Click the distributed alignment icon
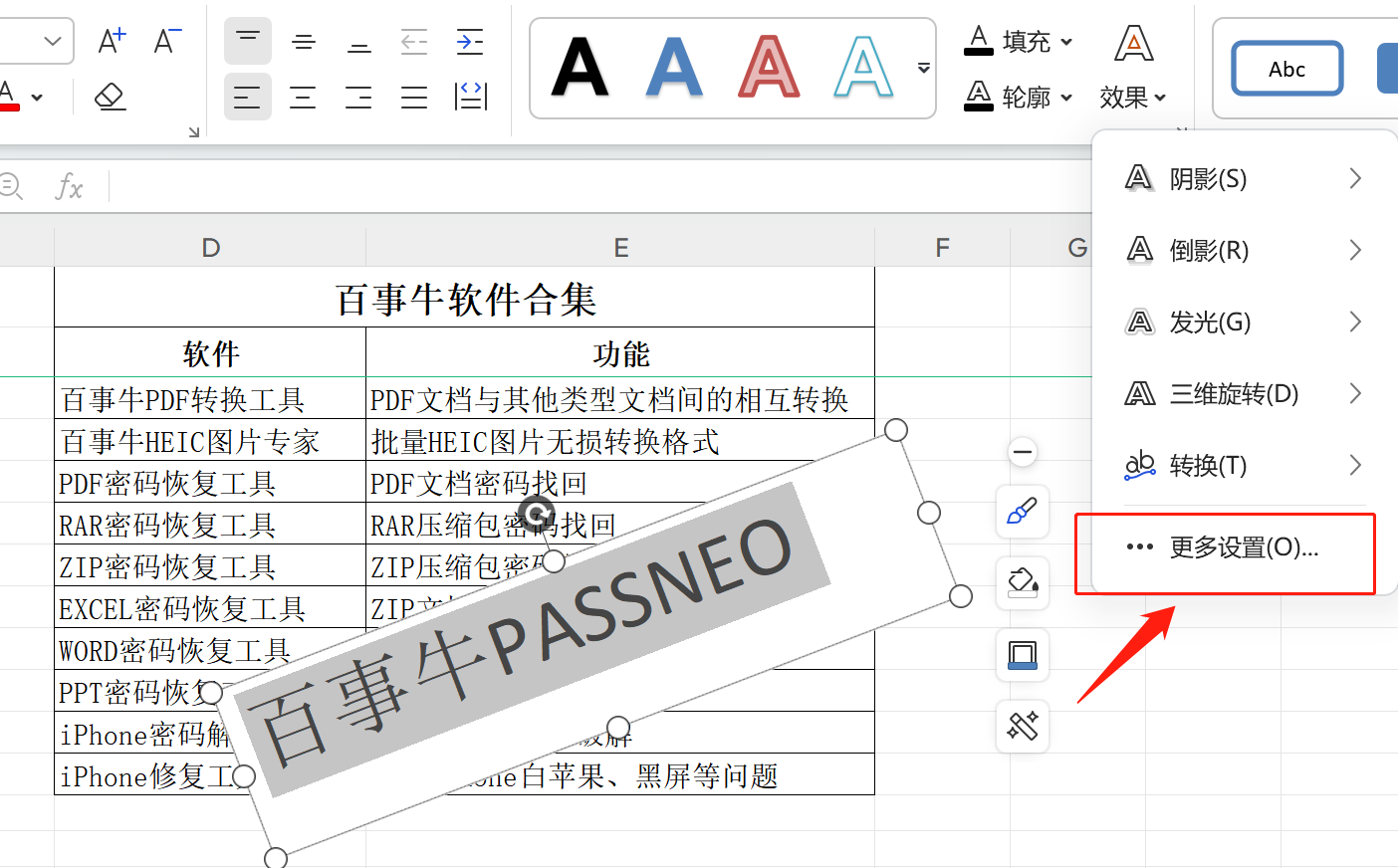 [x=470, y=97]
